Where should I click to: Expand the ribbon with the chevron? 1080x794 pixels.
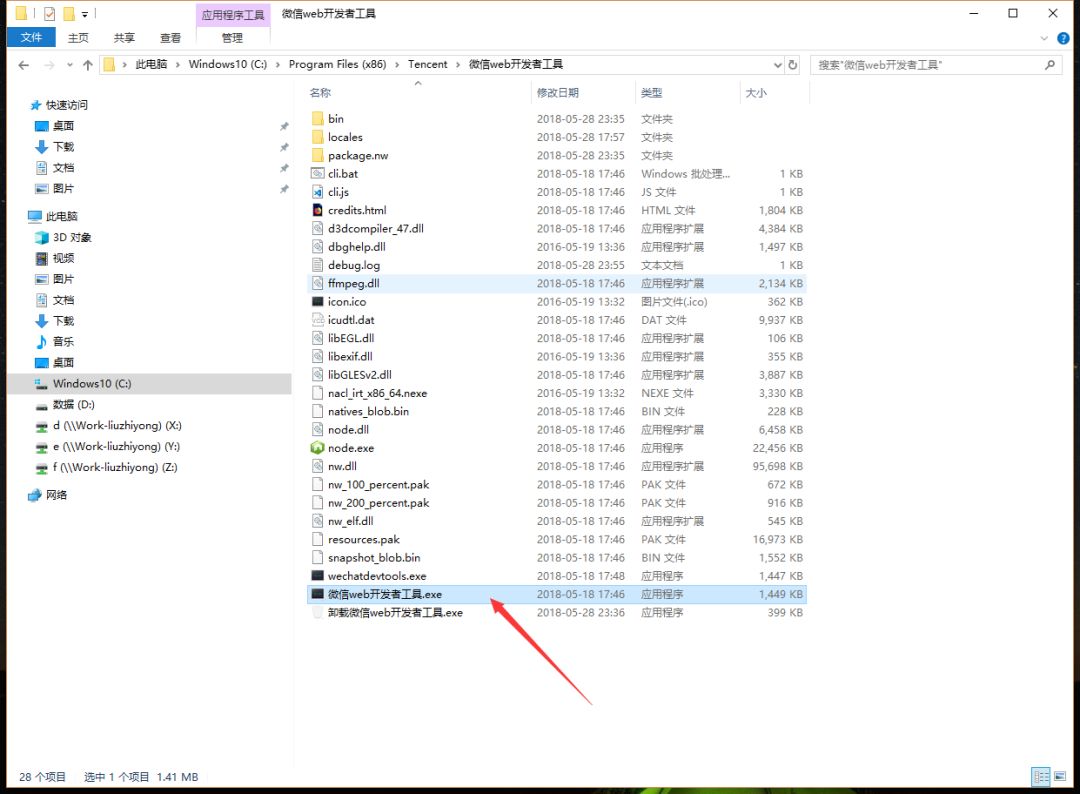point(1043,39)
